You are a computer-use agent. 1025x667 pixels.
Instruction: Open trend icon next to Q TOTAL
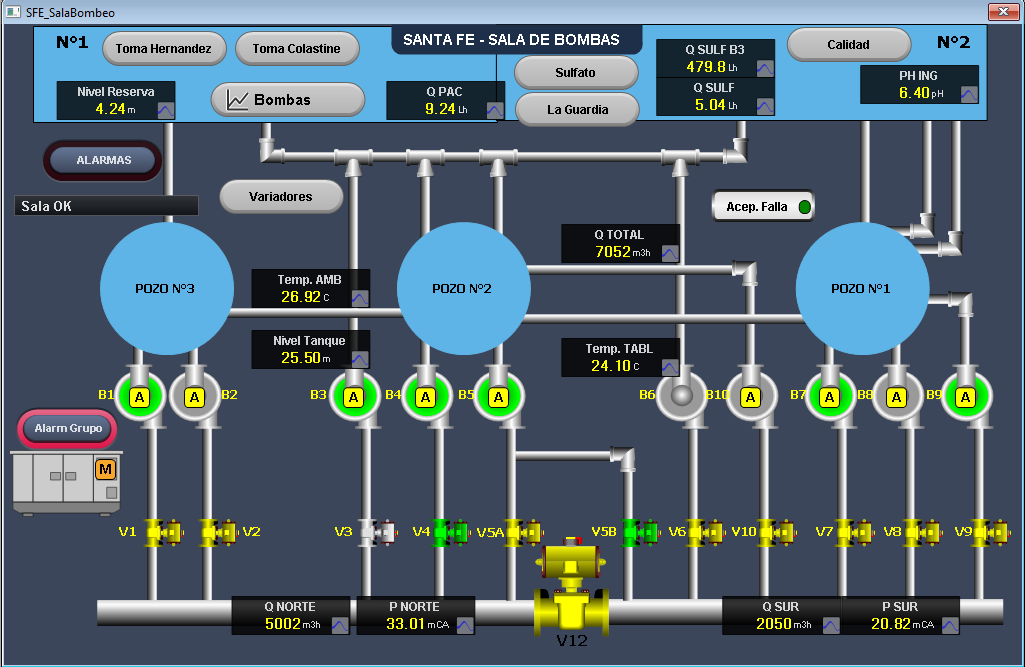[x=670, y=253]
